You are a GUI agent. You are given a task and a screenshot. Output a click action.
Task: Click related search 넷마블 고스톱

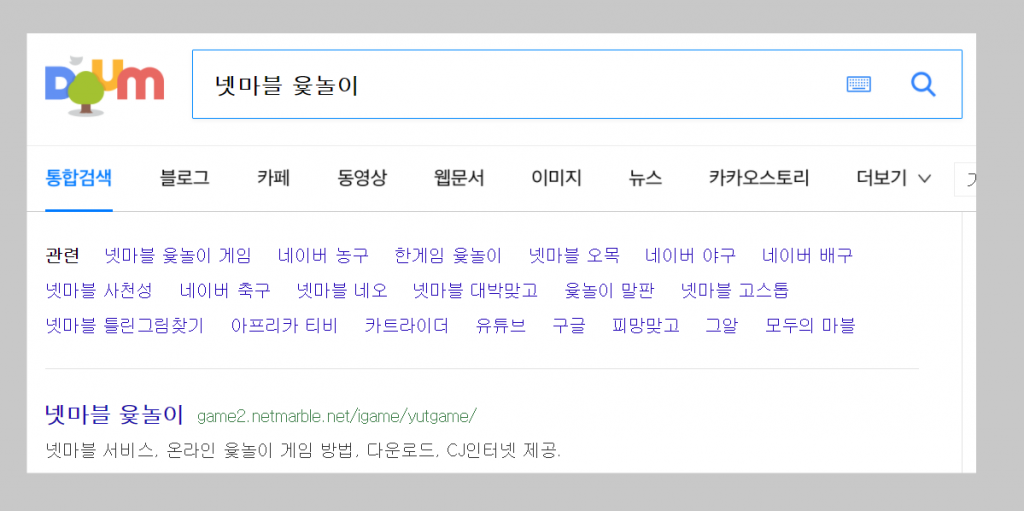tap(735, 290)
